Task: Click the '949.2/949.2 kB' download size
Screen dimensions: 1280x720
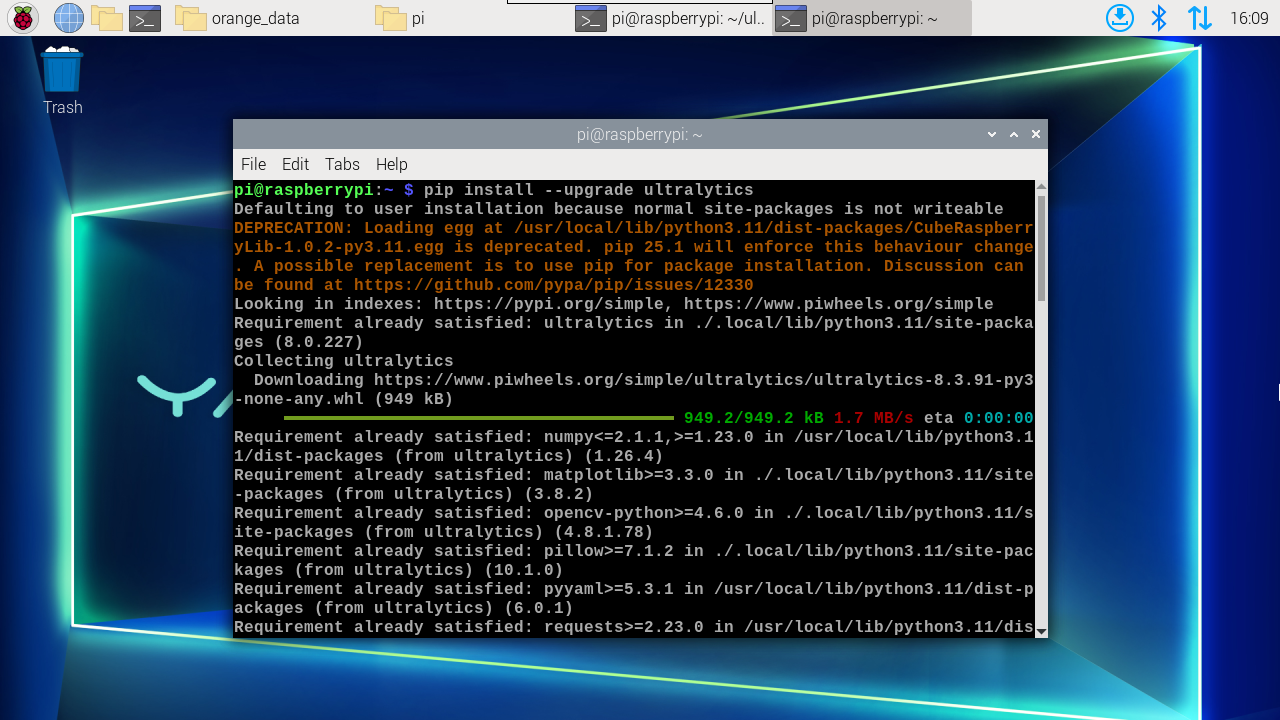Action: click(754, 418)
